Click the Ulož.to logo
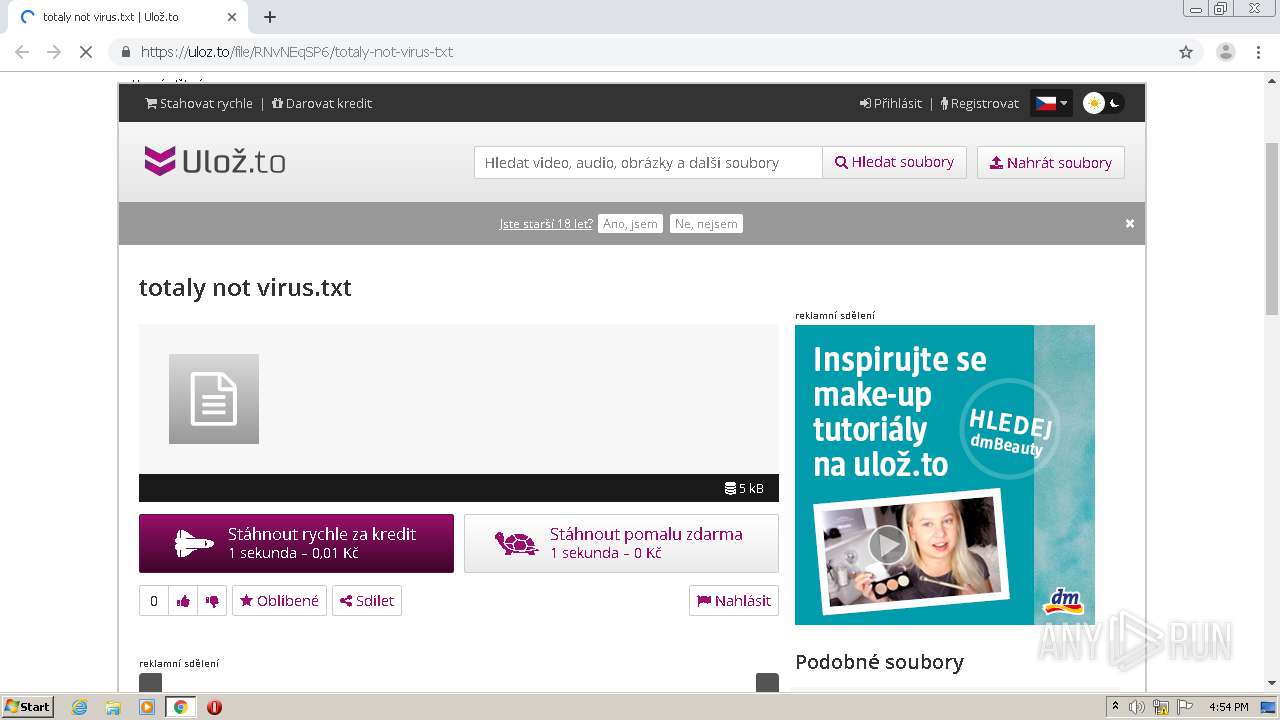Screen dimensions: 1280x720 click(214, 161)
